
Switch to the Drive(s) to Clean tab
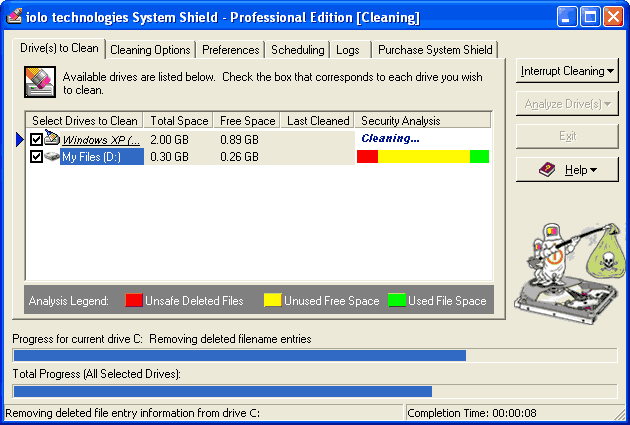pos(59,49)
